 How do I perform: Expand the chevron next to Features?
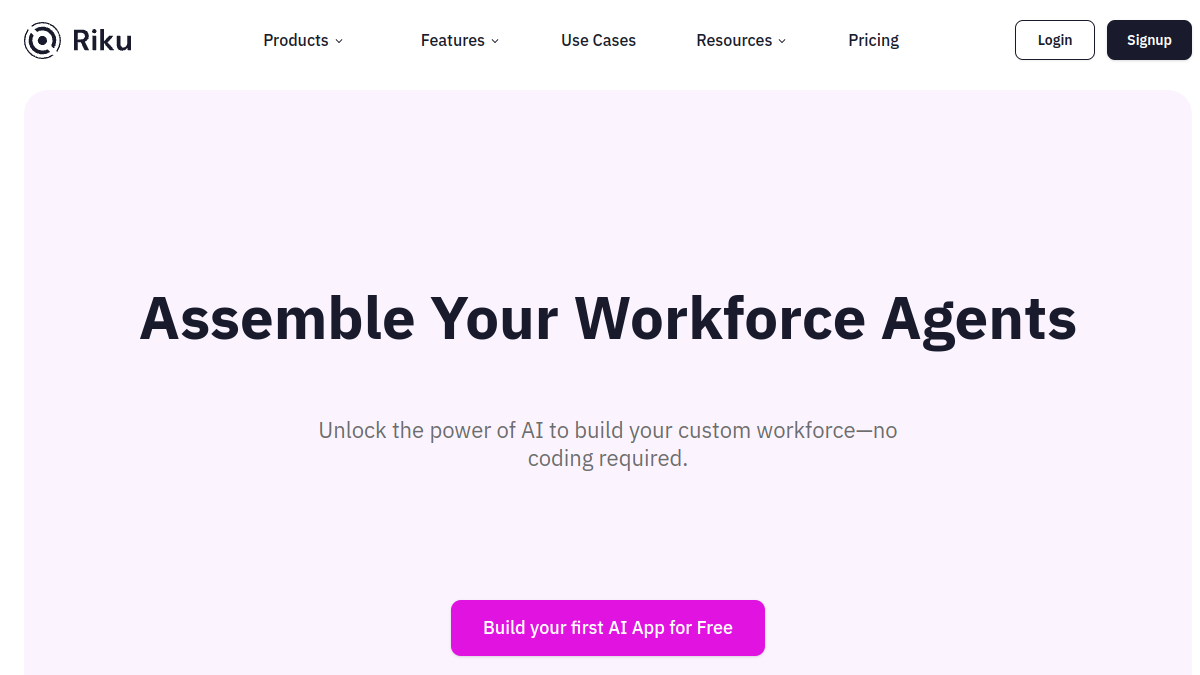coord(495,41)
